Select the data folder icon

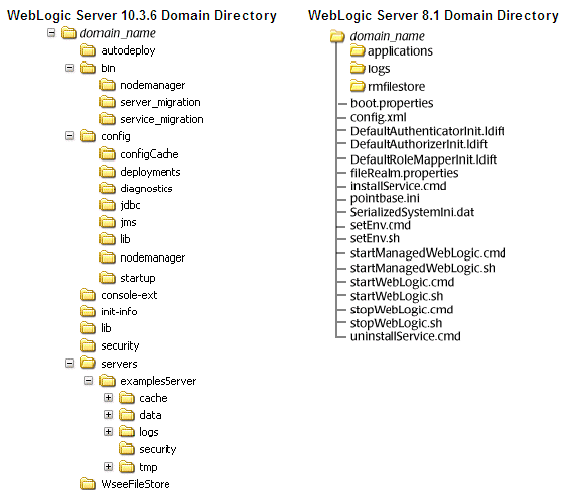(x=127, y=415)
